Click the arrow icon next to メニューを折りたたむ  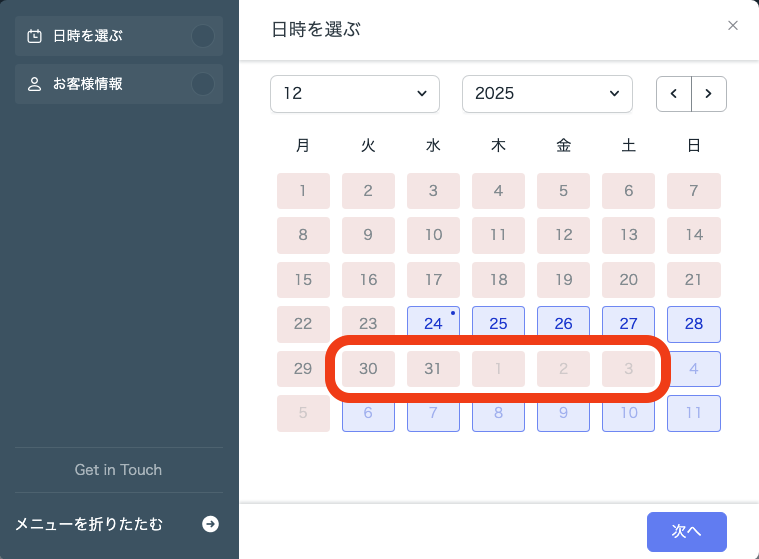point(210,524)
